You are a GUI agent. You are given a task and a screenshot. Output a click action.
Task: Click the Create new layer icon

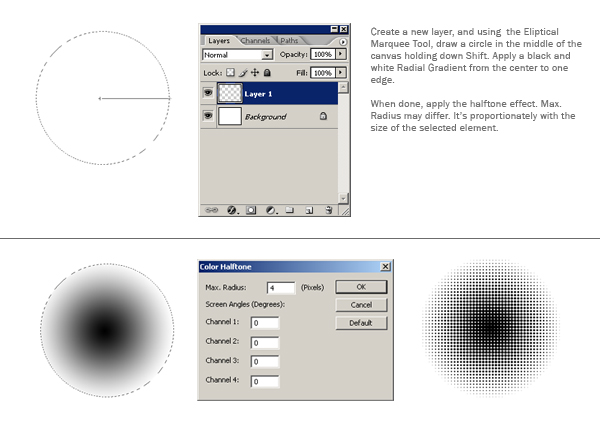[309, 210]
